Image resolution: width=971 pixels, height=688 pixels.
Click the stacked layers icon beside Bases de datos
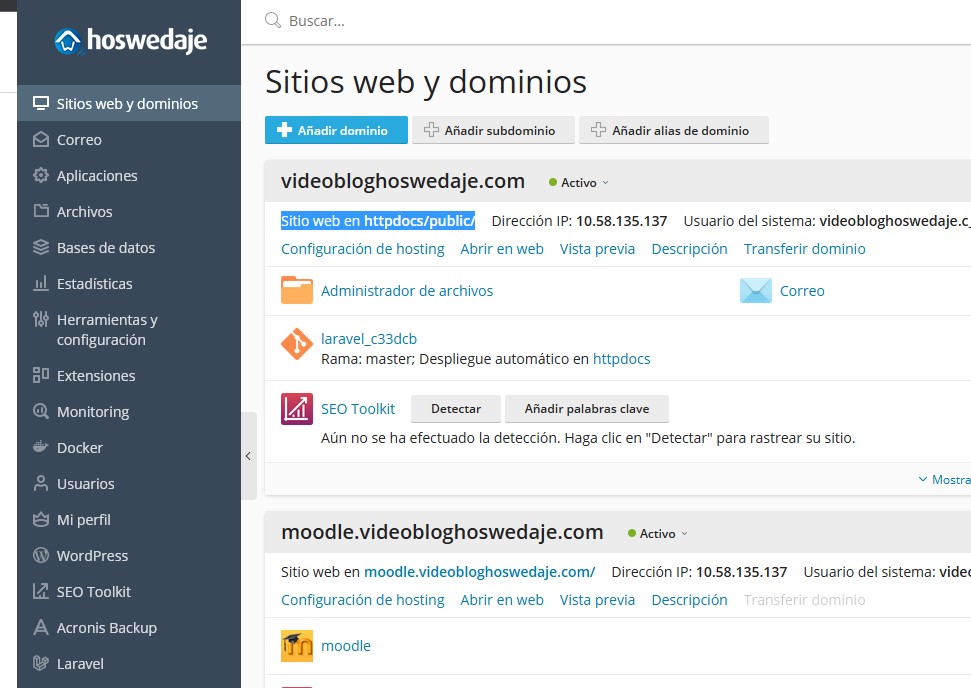coord(41,247)
